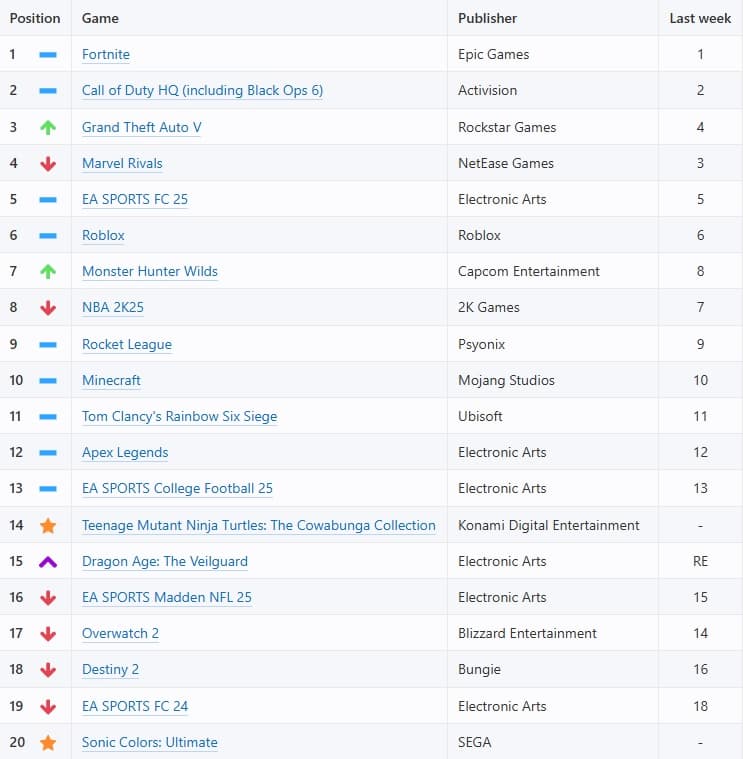
Task: Click the blue dash icon next to Fortnite
Action: pyautogui.click(x=48, y=55)
